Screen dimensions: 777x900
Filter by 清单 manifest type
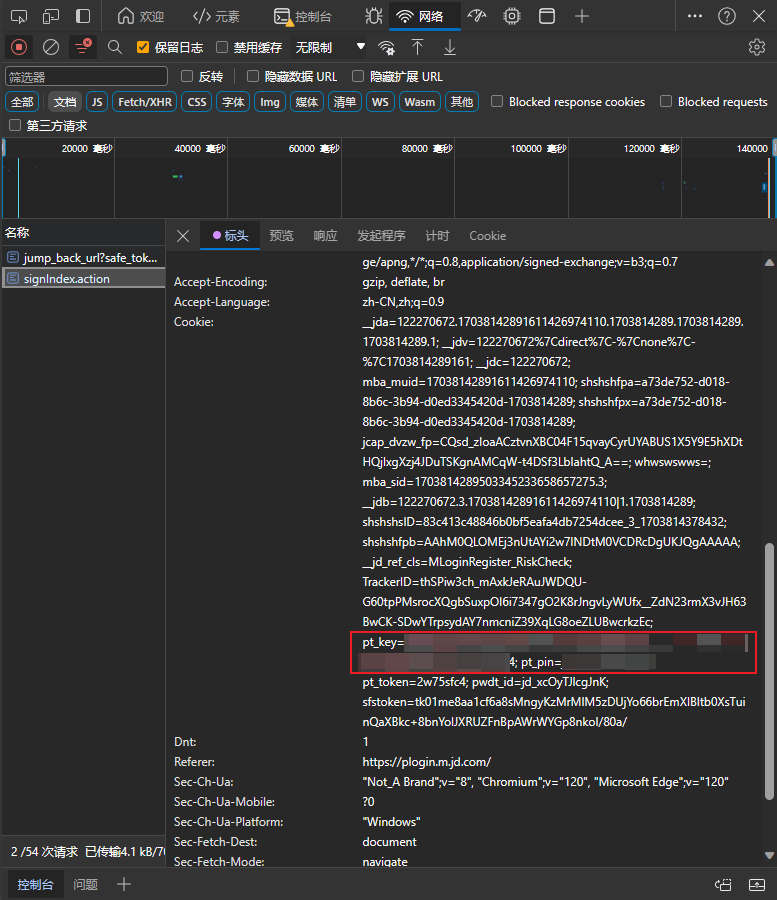tap(345, 102)
